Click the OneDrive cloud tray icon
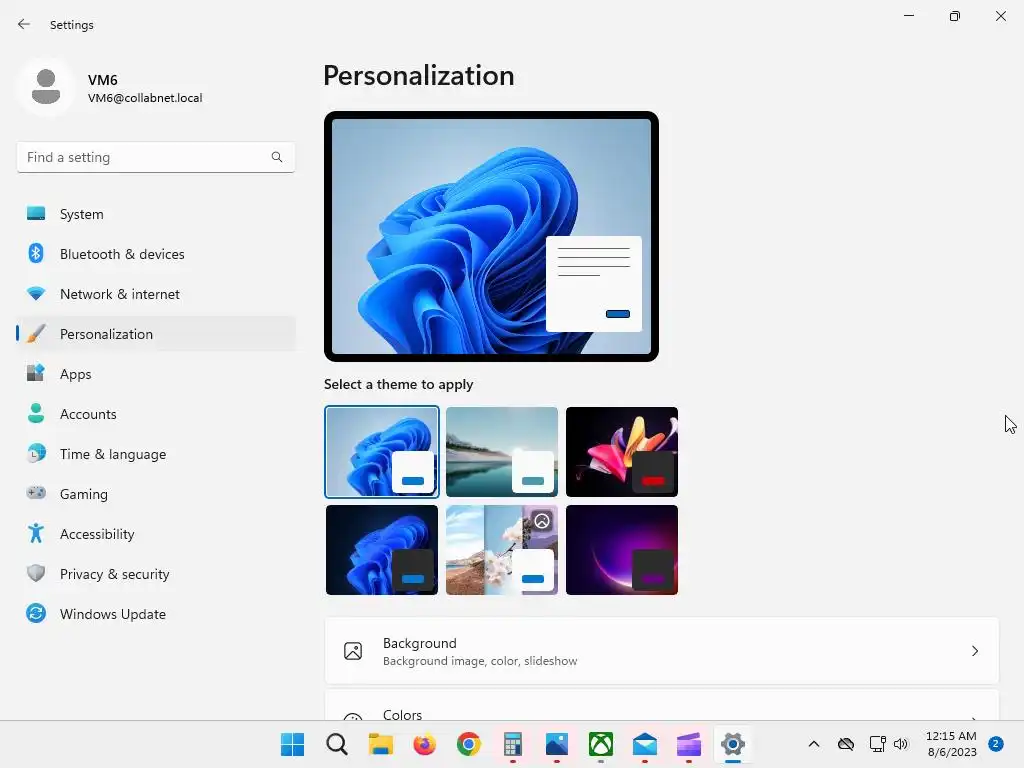The height and width of the screenshot is (768, 1024). (x=846, y=744)
